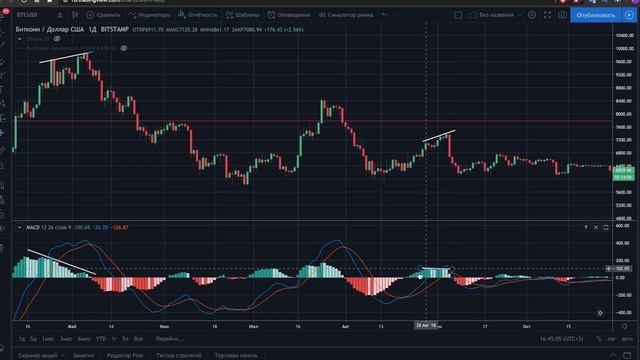Bookmark the page with the browser star icon
This screenshot has height=360, width=640.
[49, 1]
